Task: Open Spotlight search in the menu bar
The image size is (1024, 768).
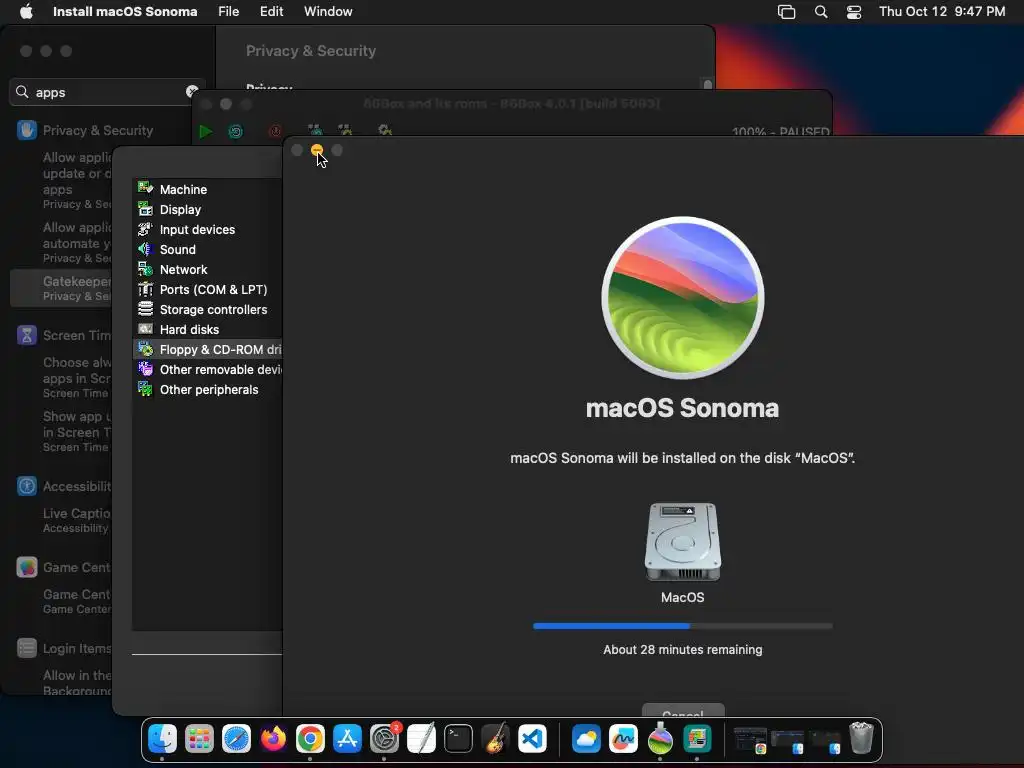Action: 821,12
